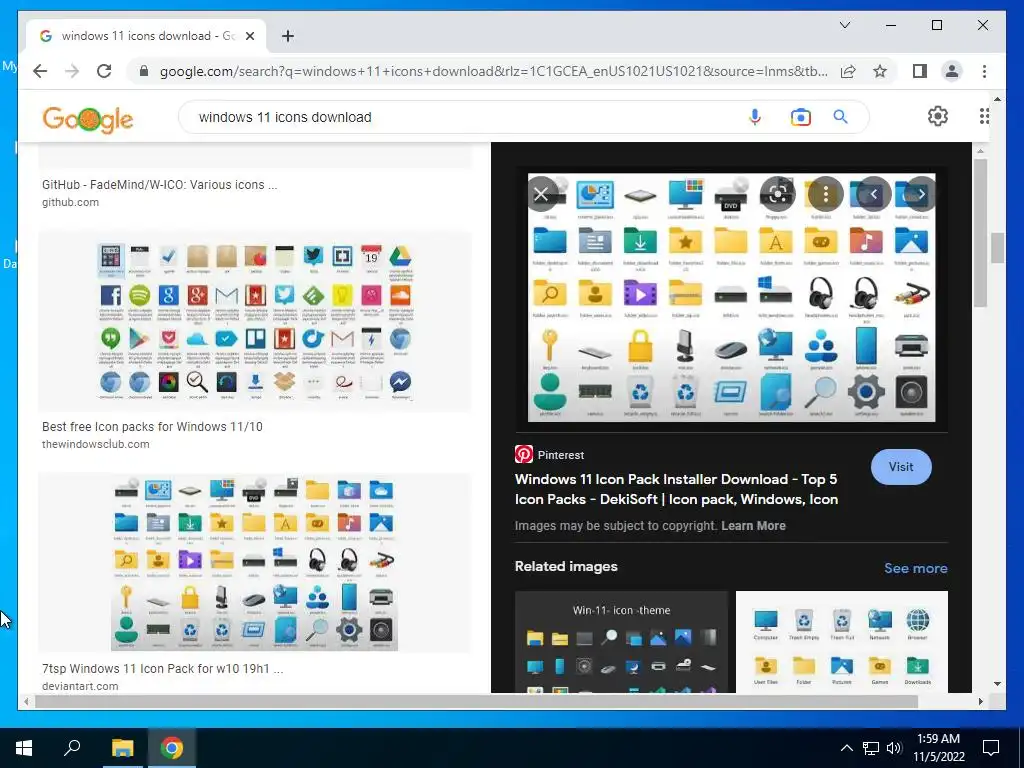Click the horizontal scrollbar at bottom
Image resolution: width=1024 pixels, height=768 pixels.
click(x=477, y=701)
